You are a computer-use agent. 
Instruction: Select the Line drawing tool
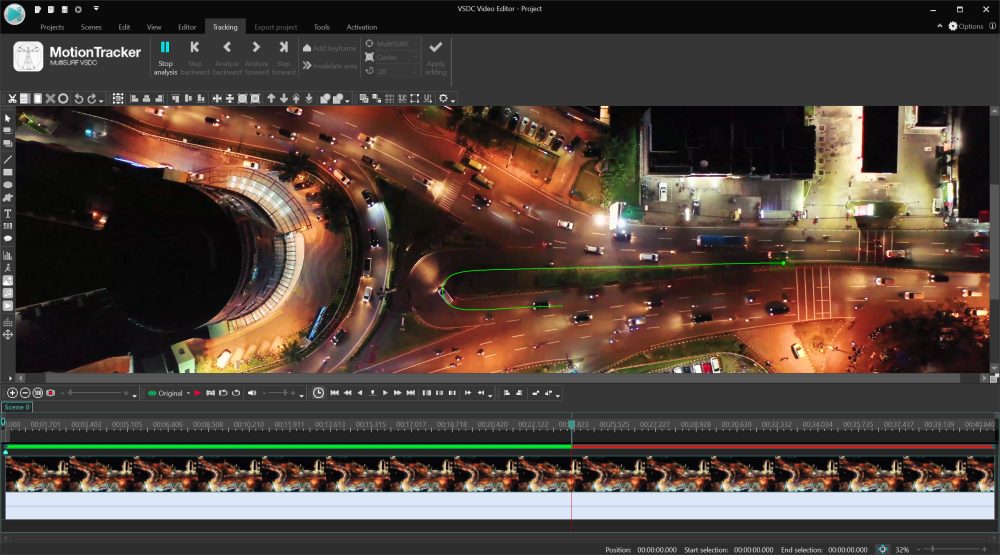click(x=8, y=159)
